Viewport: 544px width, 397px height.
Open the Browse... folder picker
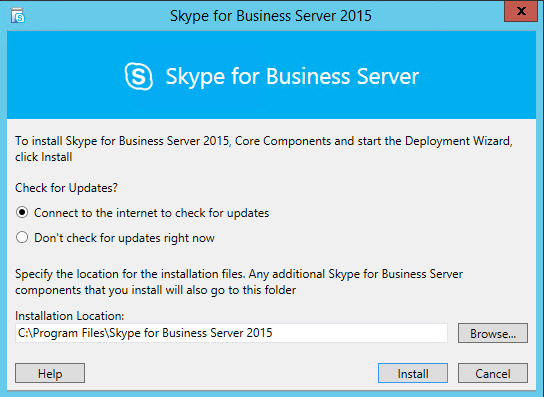[493, 333]
